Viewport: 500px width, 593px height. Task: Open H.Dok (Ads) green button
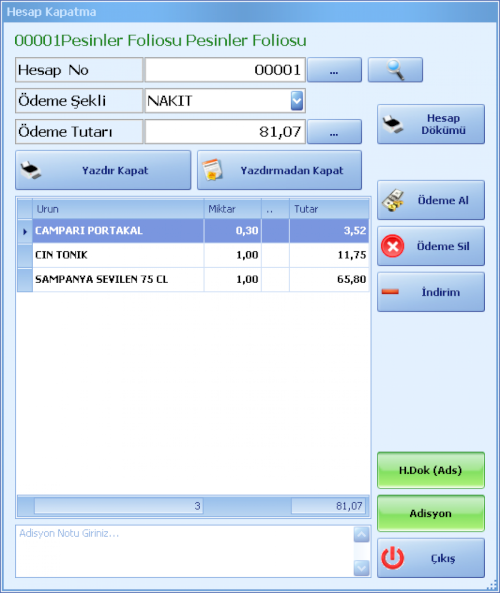click(x=431, y=470)
